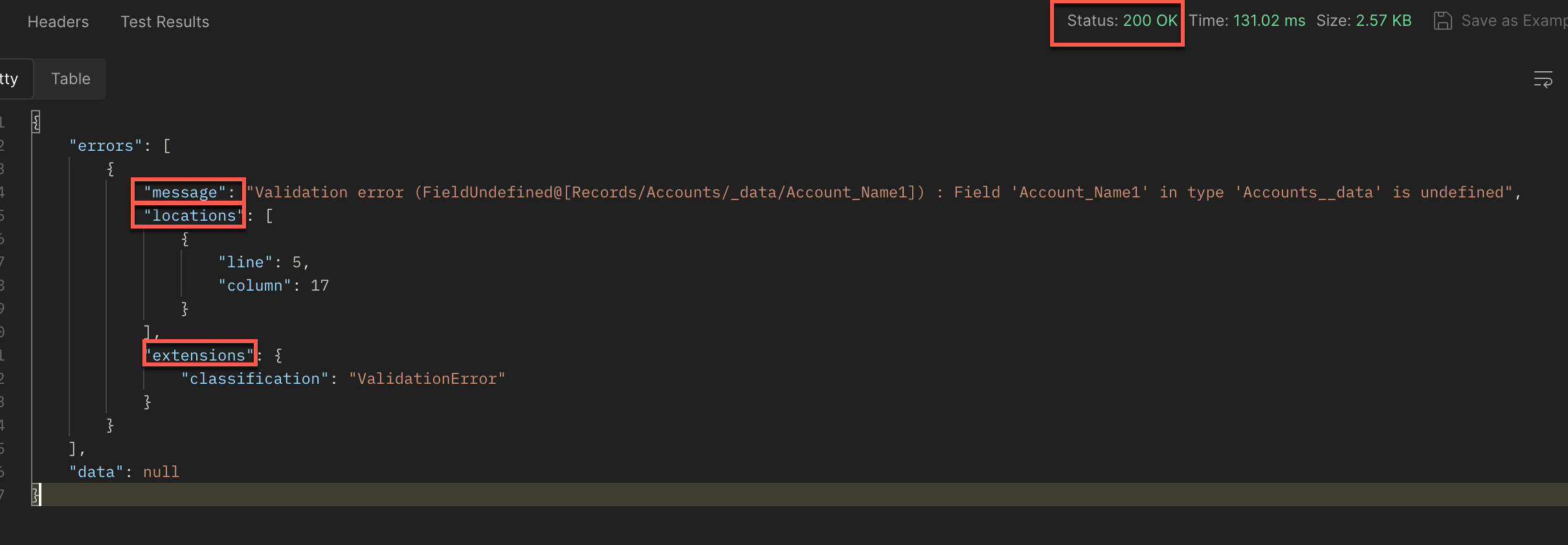Click the 131.02 ms response time
Screen dimensions: 1568x545
pos(1269,21)
